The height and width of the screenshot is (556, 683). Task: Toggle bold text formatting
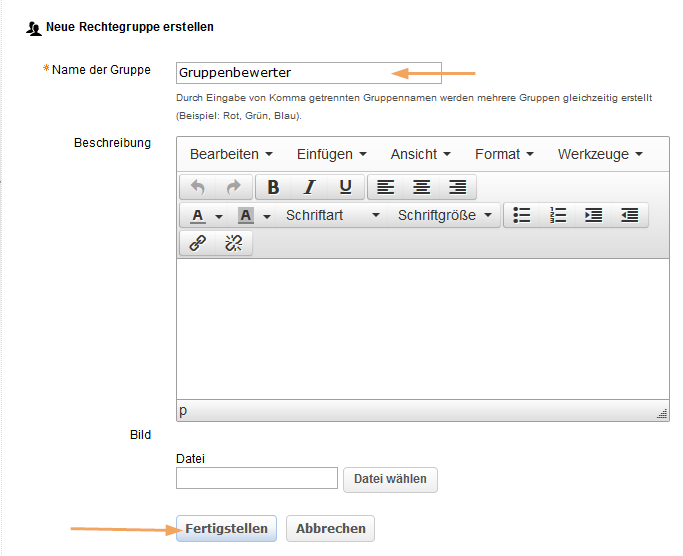tap(273, 187)
